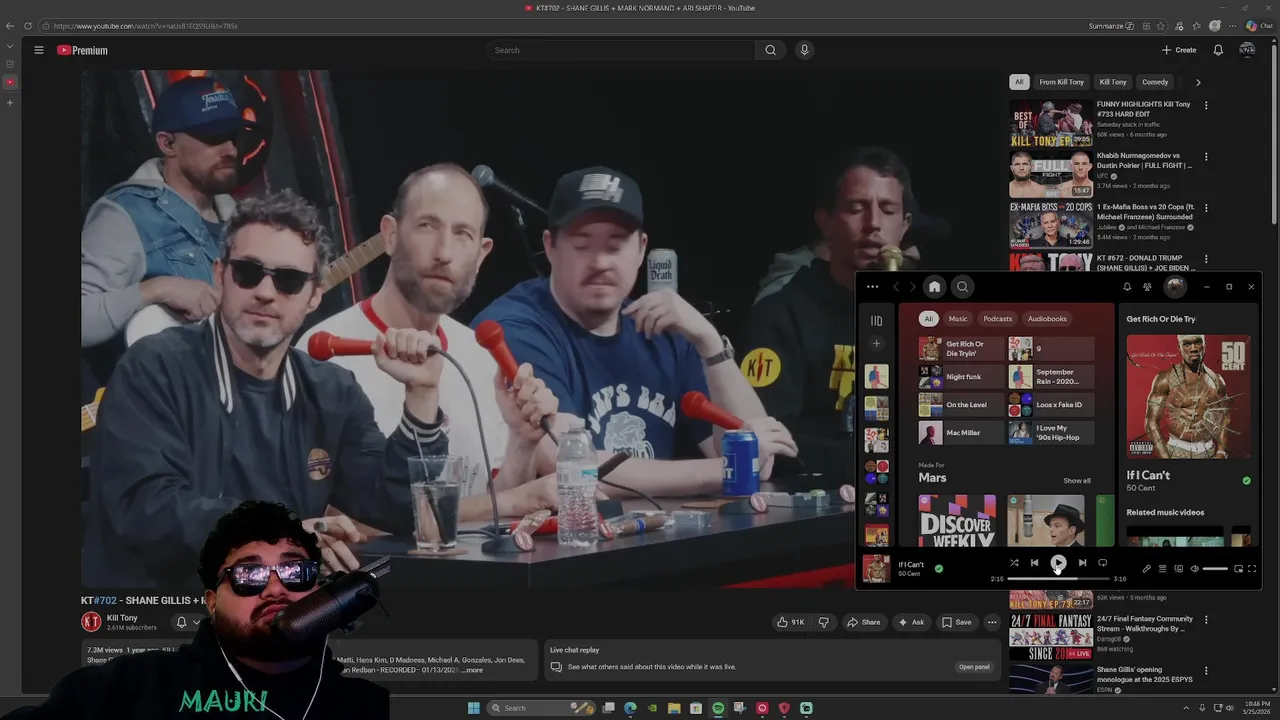Image resolution: width=1280 pixels, height=720 pixels.
Task: Open Khabib vs Dustin Poirier full fight thumbnail
Action: pyautogui.click(x=1051, y=174)
